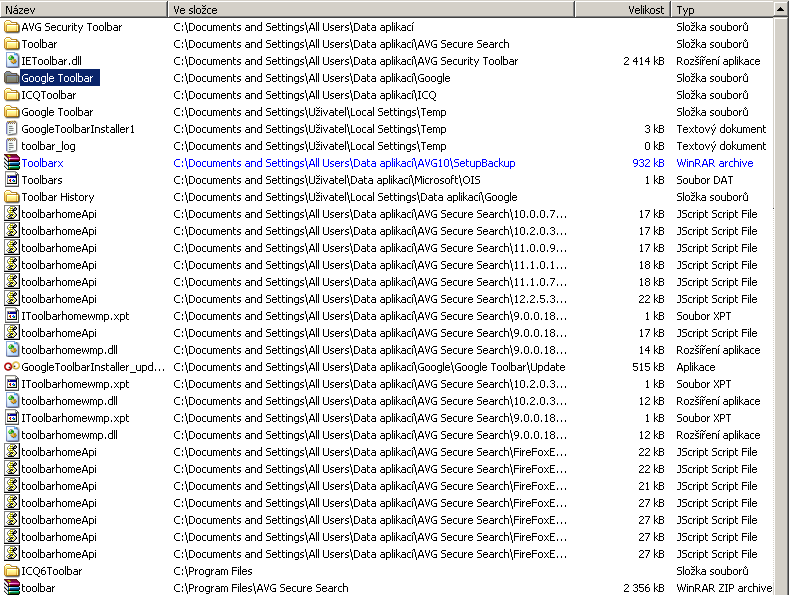Select the IEToolbar.dll file icon
This screenshot has height=595, width=794.
(x=12, y=61)
